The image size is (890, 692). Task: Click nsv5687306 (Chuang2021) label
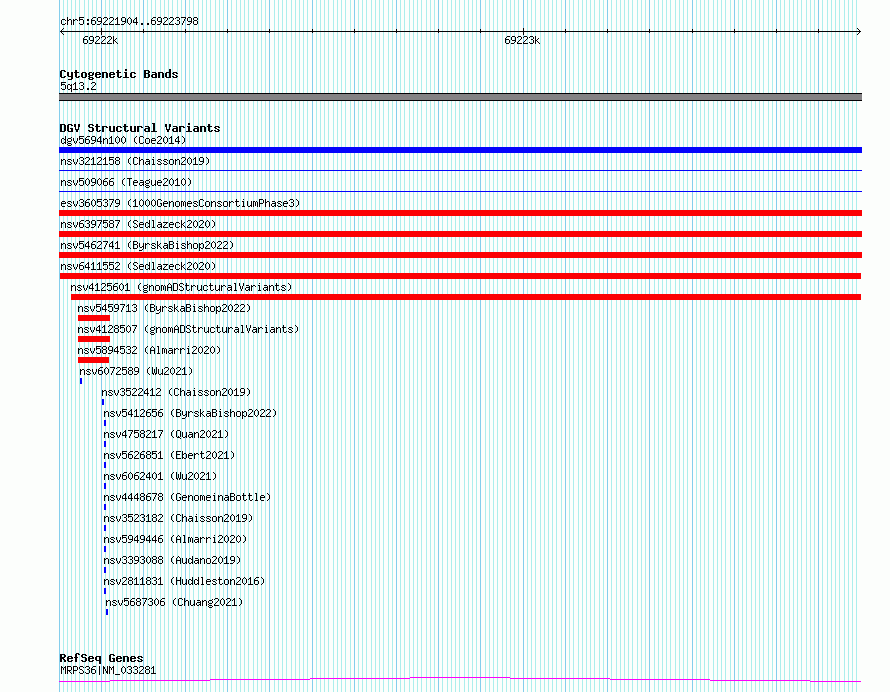click(174, 602)
